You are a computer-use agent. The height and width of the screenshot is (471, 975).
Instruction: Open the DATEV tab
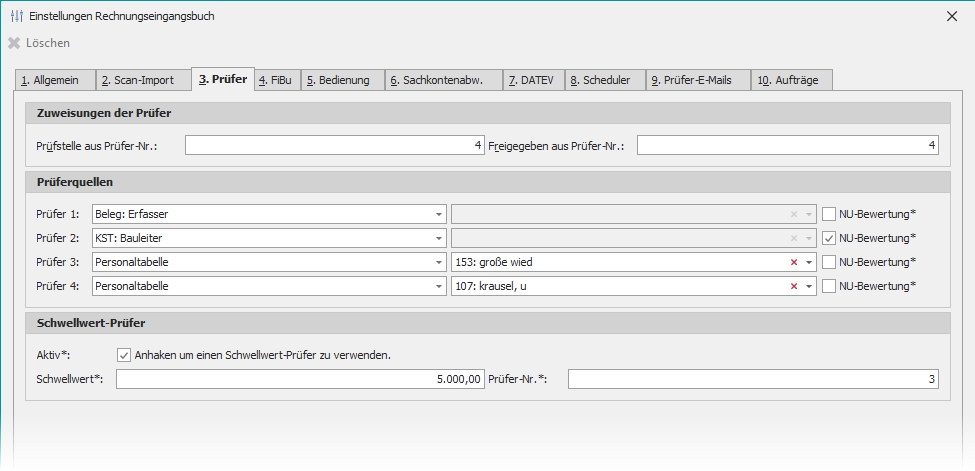tap(532, 80)
